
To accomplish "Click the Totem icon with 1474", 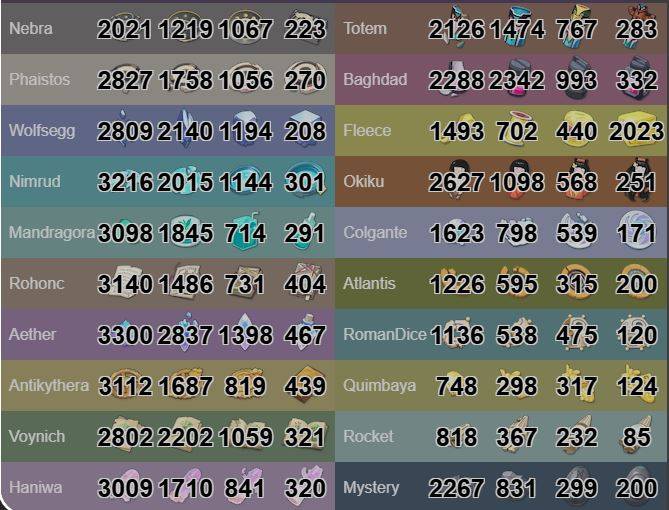I will click(517, 28).
